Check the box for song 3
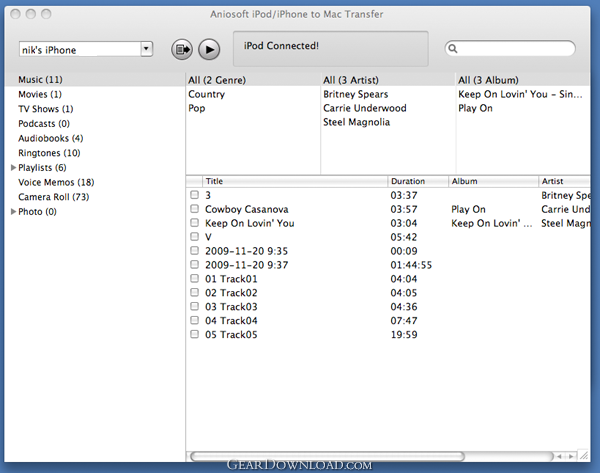The width and height of the screenshot is (600, 473). click(194, 195)
